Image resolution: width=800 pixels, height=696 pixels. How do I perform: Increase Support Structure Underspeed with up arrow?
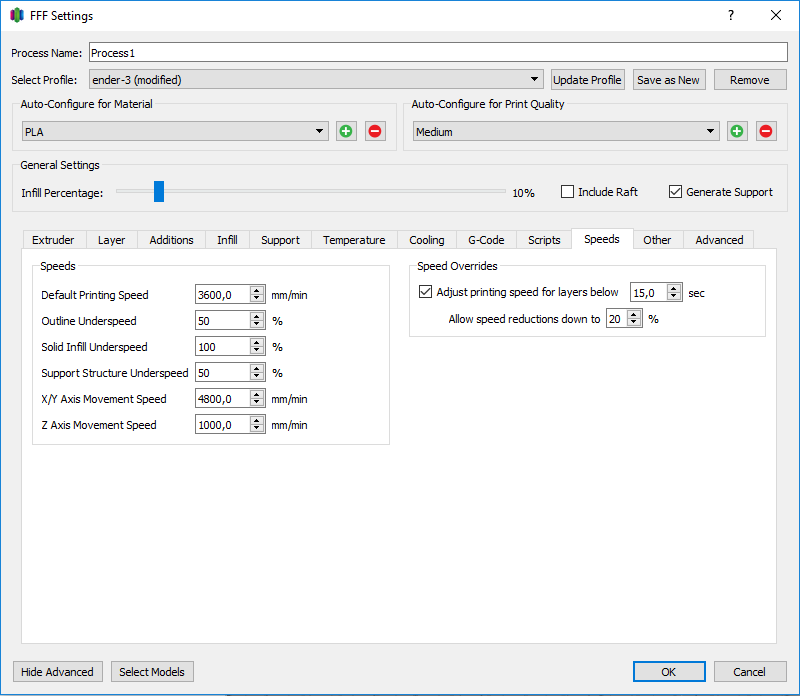pyautogui.click(x=257, y=368)
